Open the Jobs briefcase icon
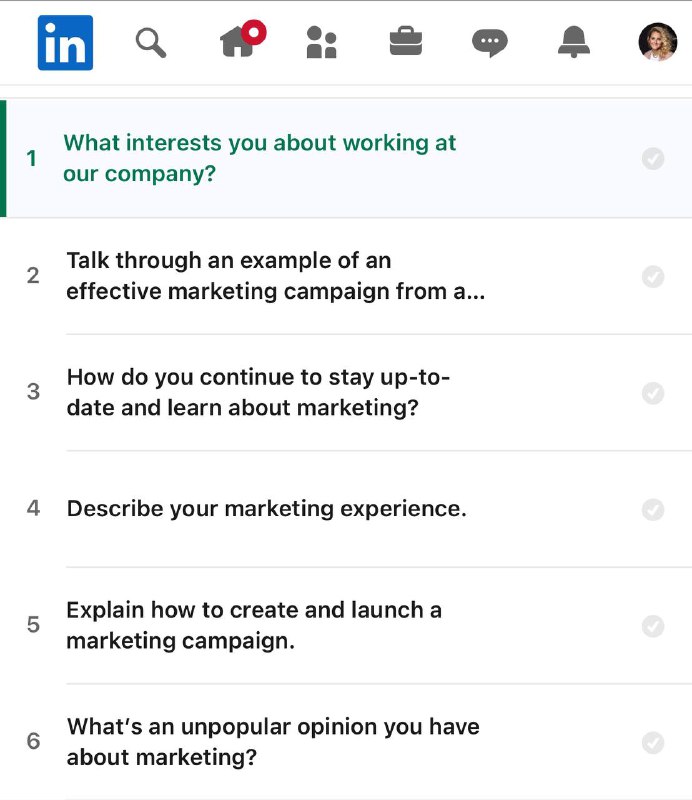This screenshot has width=692, height=800. pyautogui.click(x=406, y=41)
